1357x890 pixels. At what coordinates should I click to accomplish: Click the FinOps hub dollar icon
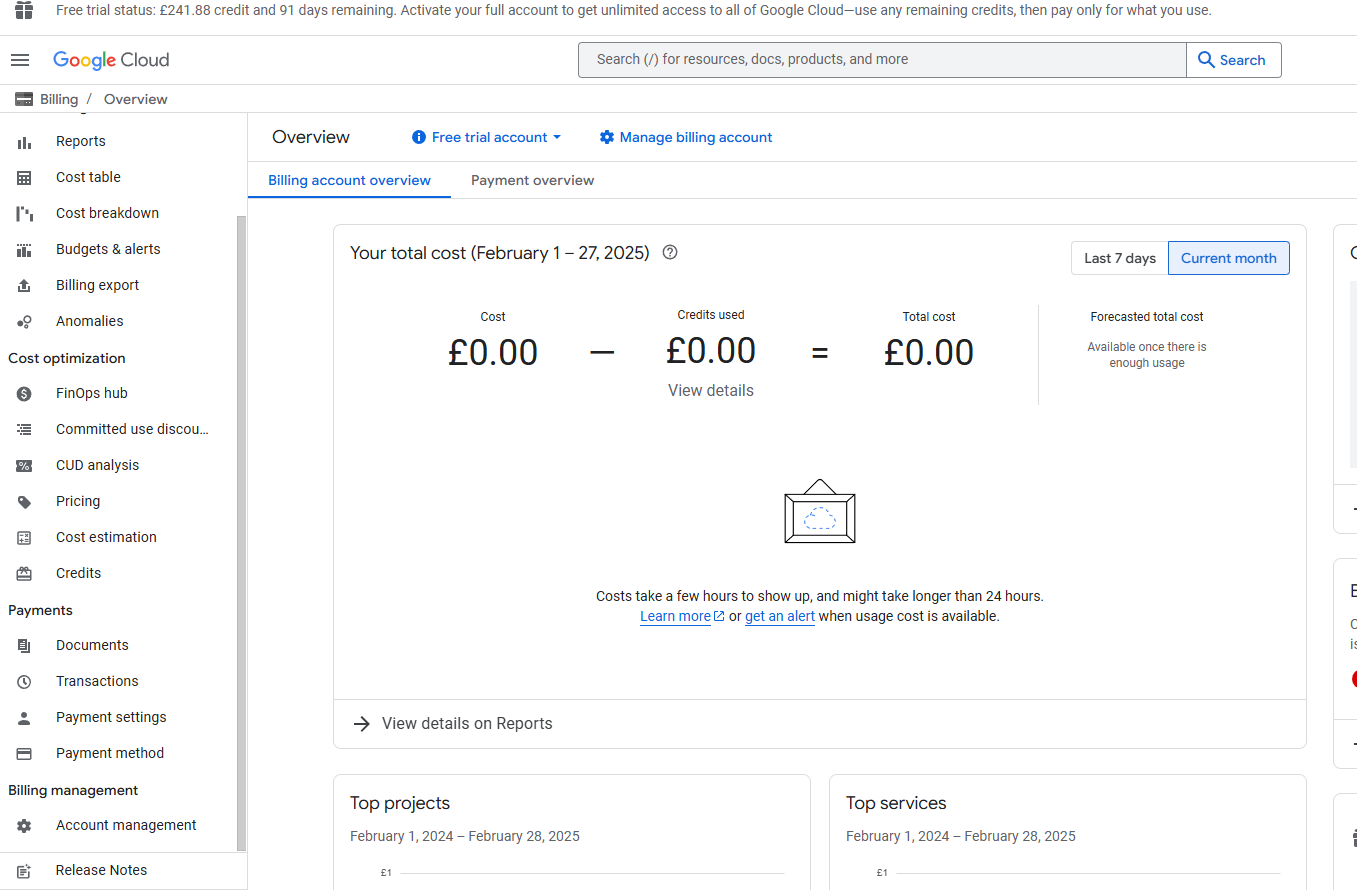[24, 394]
